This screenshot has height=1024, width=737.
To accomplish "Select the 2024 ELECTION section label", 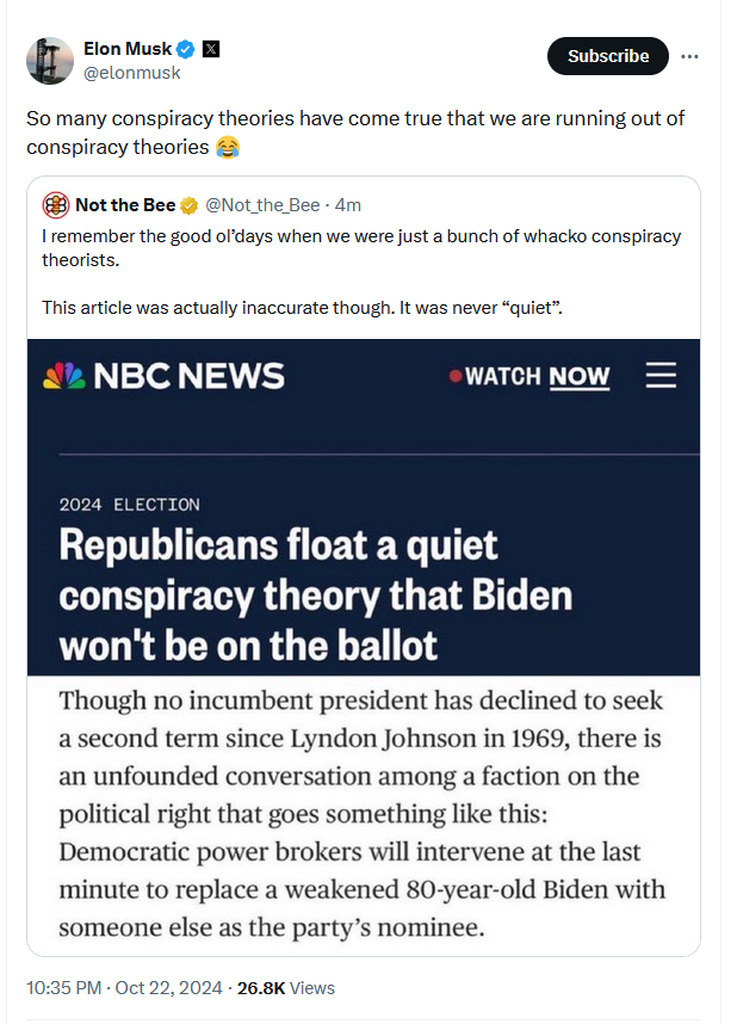I will [x=129, y=505].
